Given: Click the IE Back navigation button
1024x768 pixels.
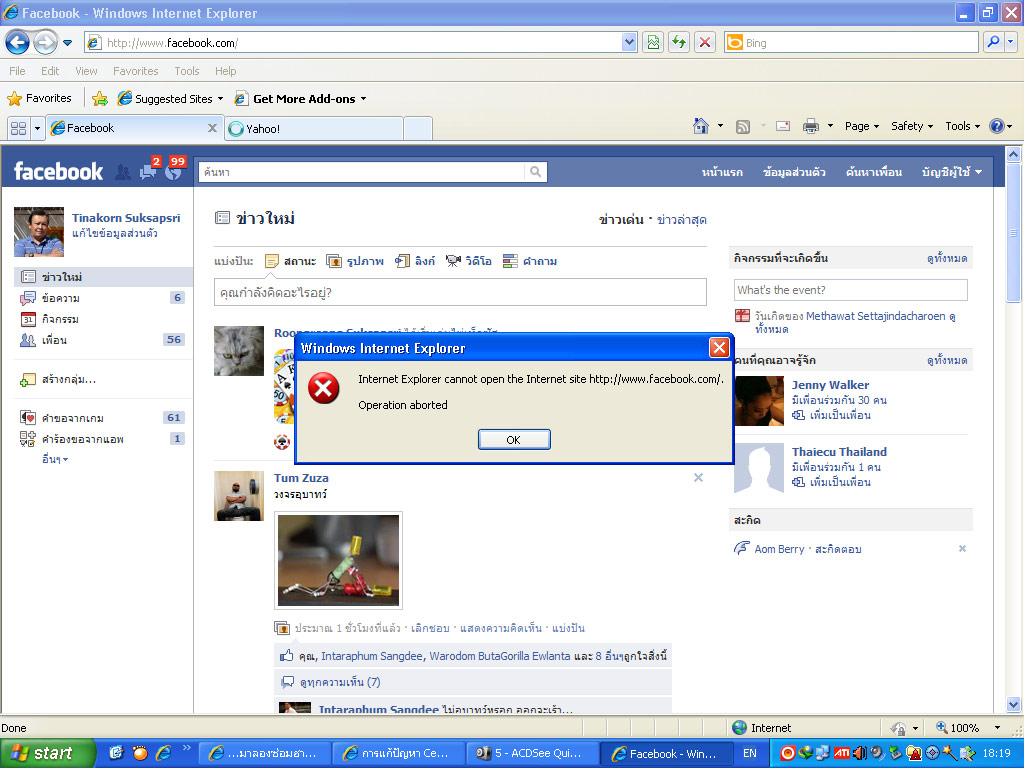Looking at the screenshot, I should [17, 43].
